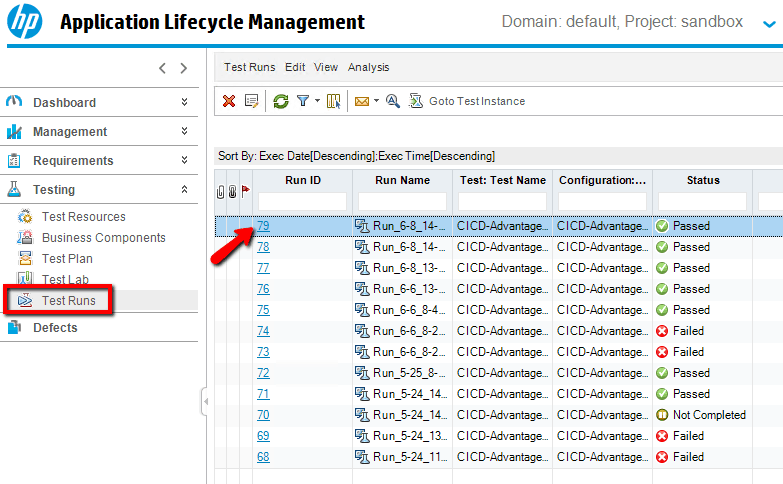Expand the Requirements sidebar section
The width and height of the screenshot is (783, 484).
[184, 160]
